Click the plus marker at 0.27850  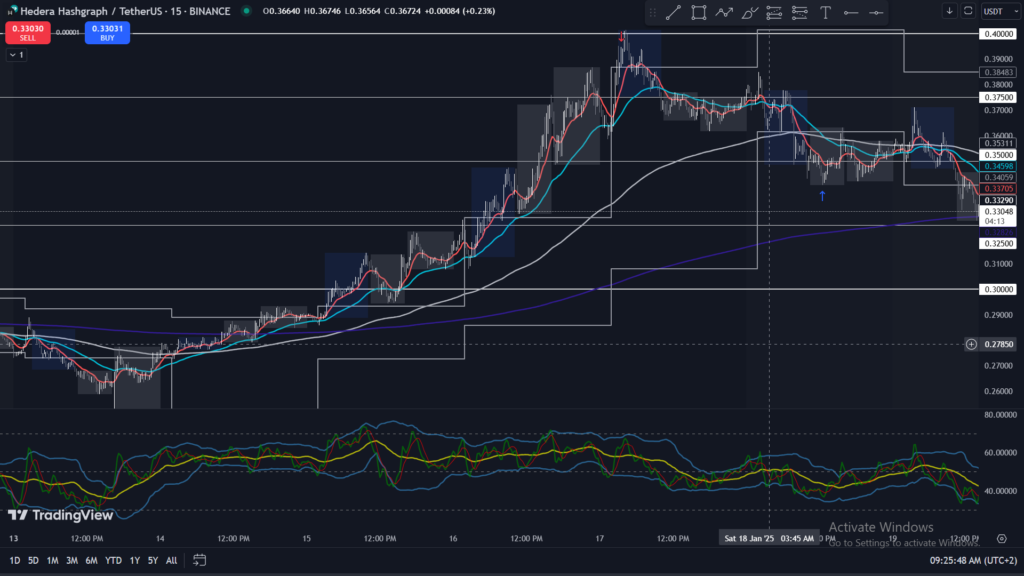point(971,344)
